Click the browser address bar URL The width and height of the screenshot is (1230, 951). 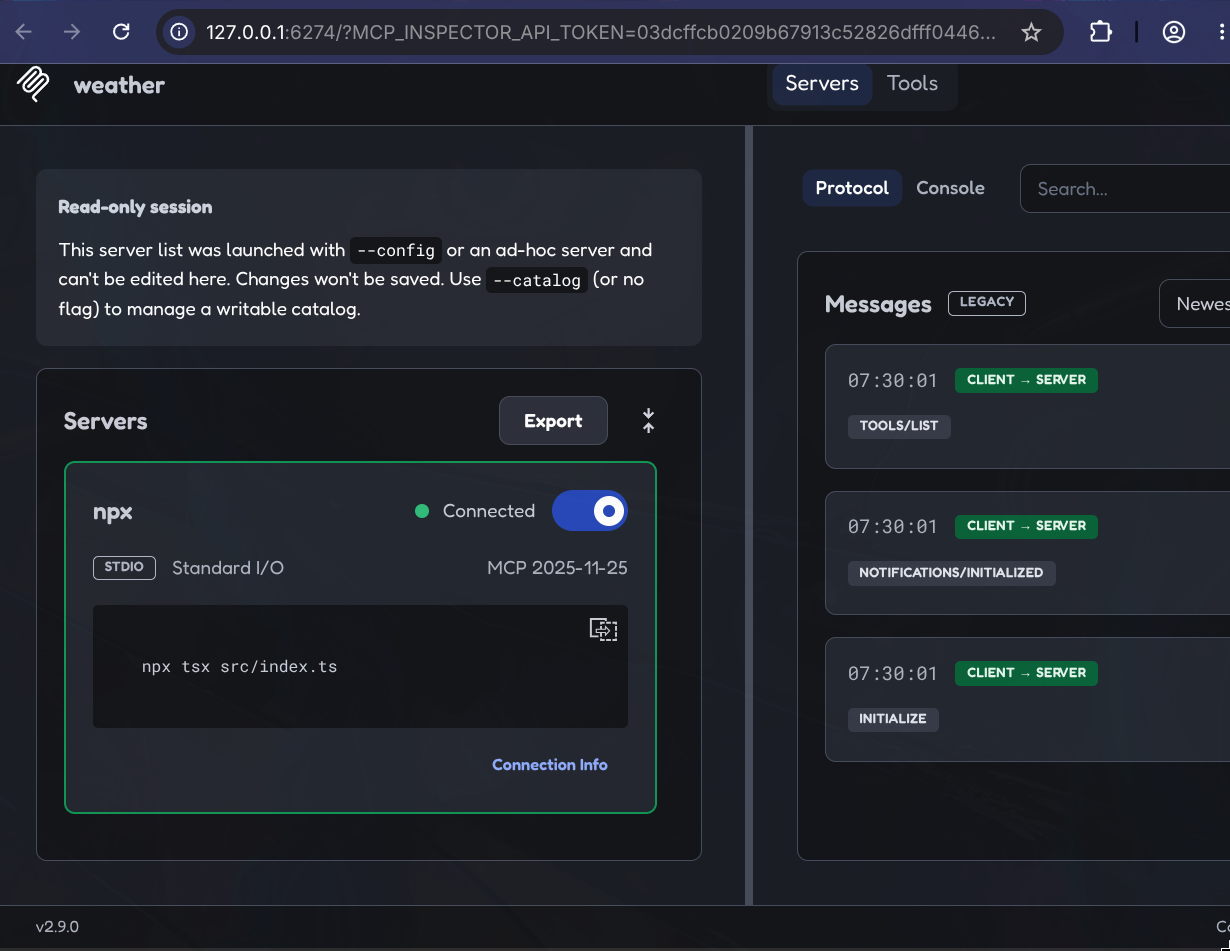(x=600, y=32)
